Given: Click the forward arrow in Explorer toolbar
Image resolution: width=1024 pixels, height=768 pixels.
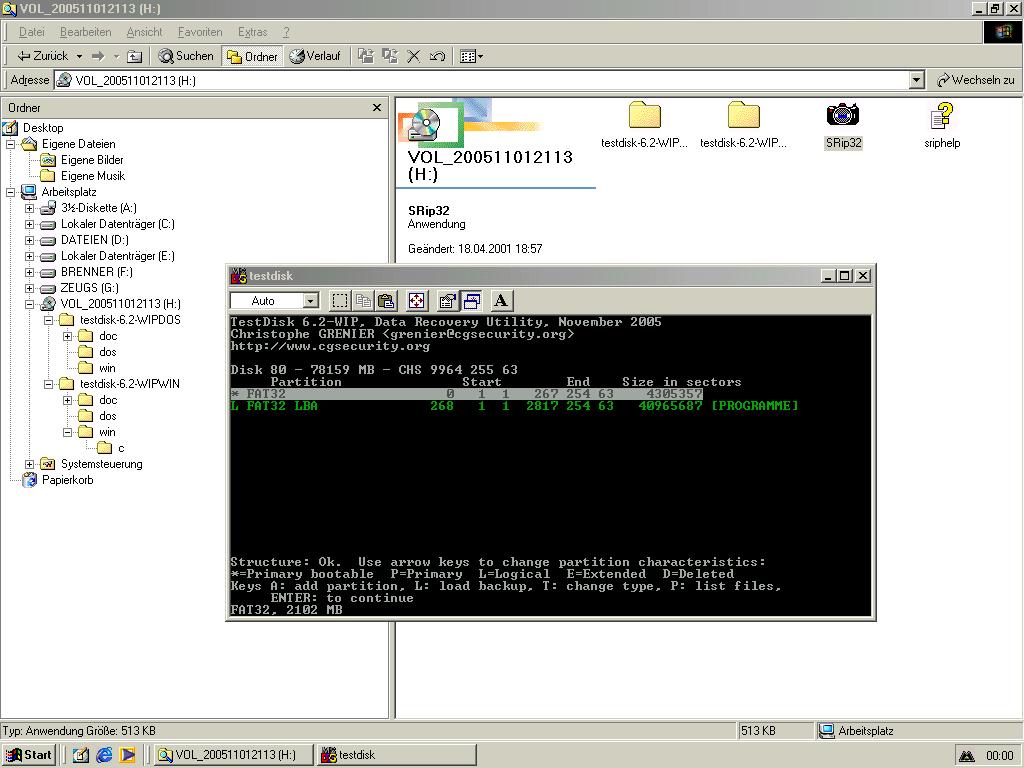Looking at the screenshot, I should click(98, 56).
